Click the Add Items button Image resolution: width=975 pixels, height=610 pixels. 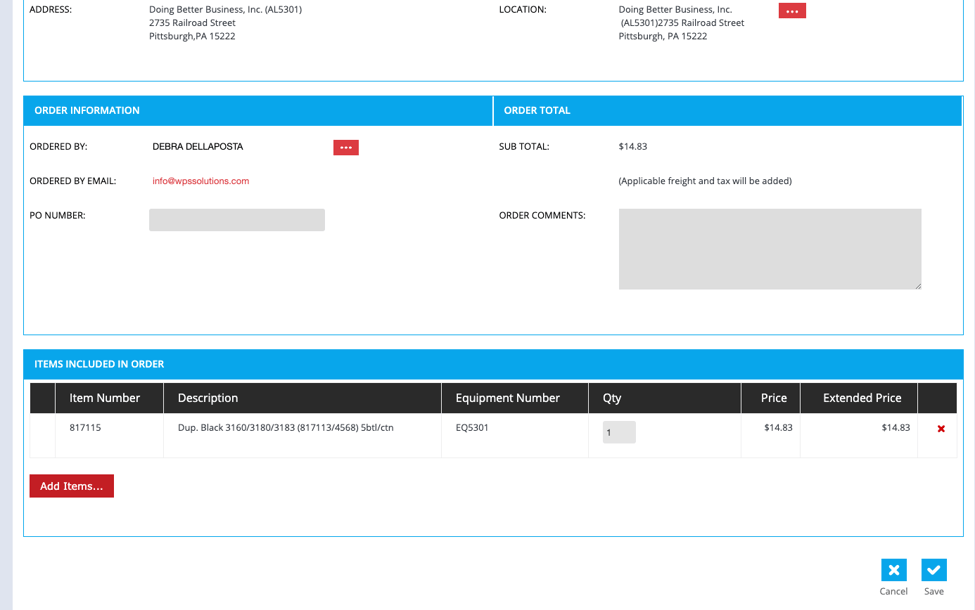tap(72, 486)
